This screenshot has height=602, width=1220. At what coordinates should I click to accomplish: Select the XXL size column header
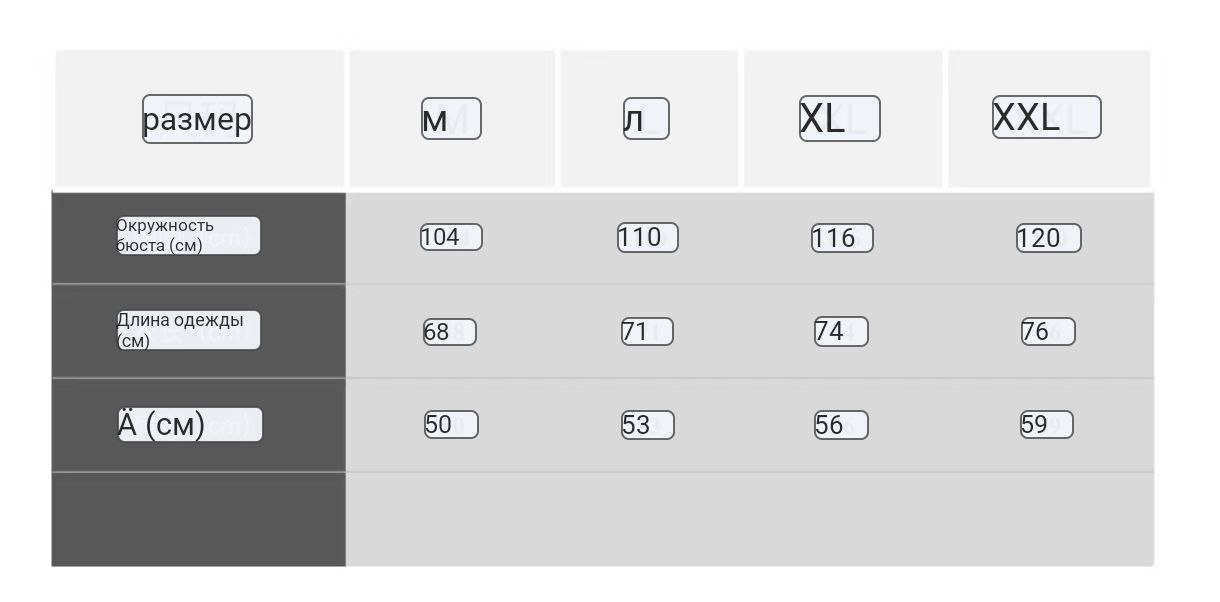tap(1046, 117)
